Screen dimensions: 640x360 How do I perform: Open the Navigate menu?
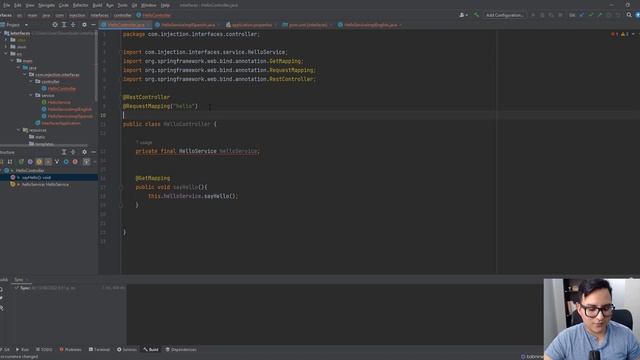tap(46, 5)
